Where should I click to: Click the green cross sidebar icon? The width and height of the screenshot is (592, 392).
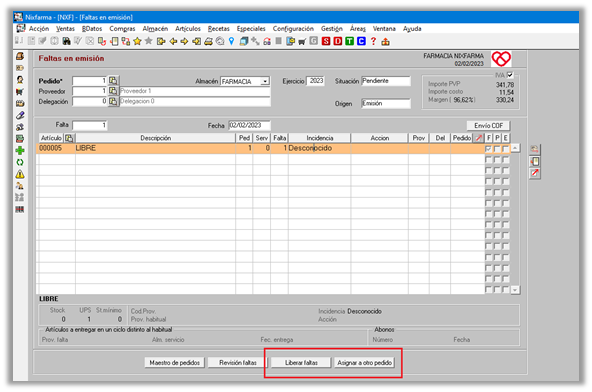tap(20, 150)
